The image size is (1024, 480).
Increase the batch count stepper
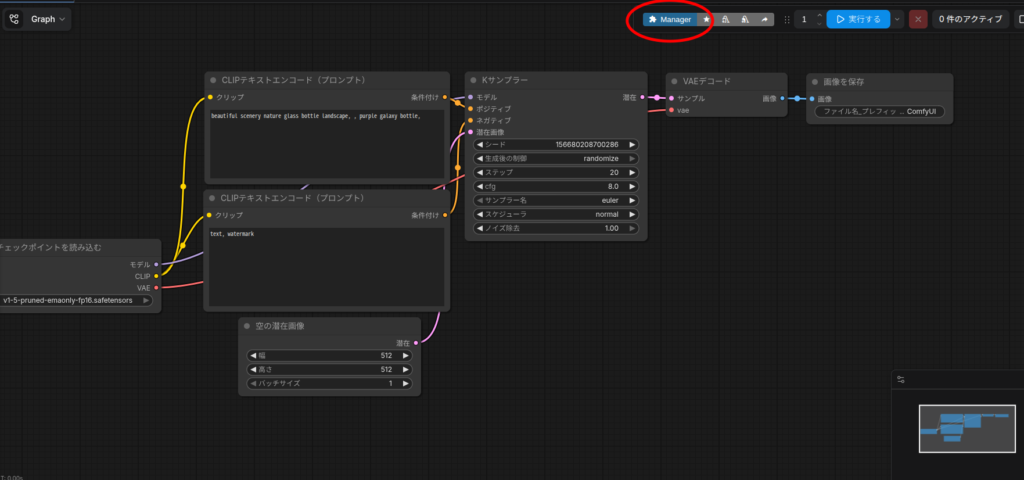point(820,14)
